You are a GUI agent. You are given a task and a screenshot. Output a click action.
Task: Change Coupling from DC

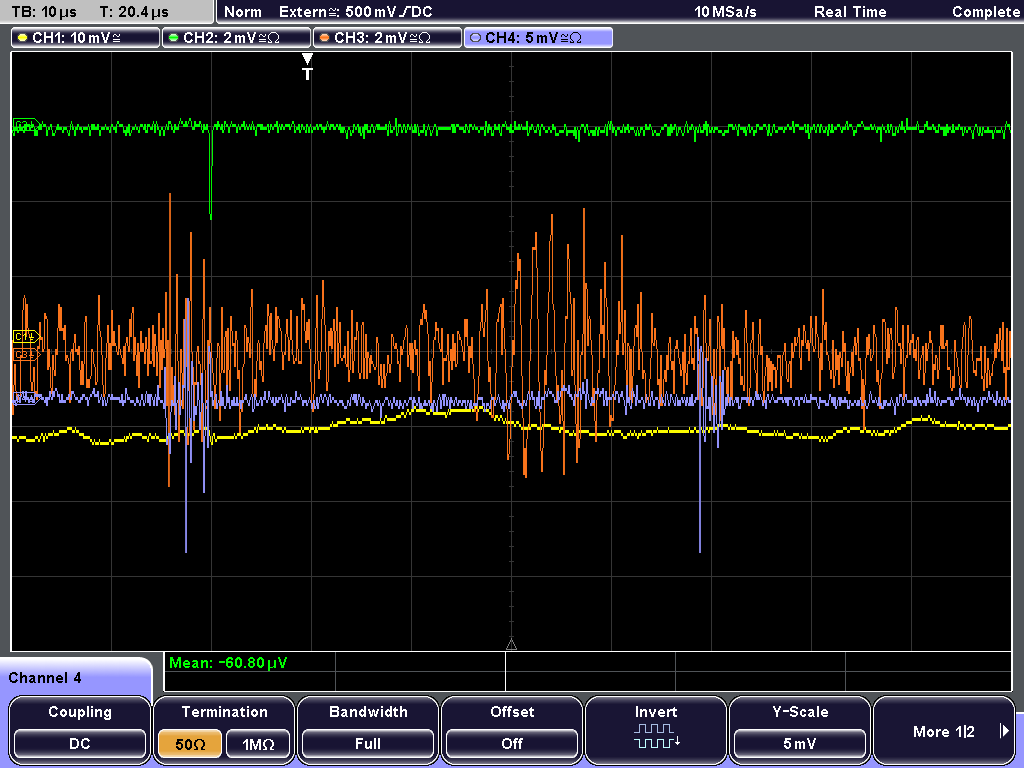(80, 729)
